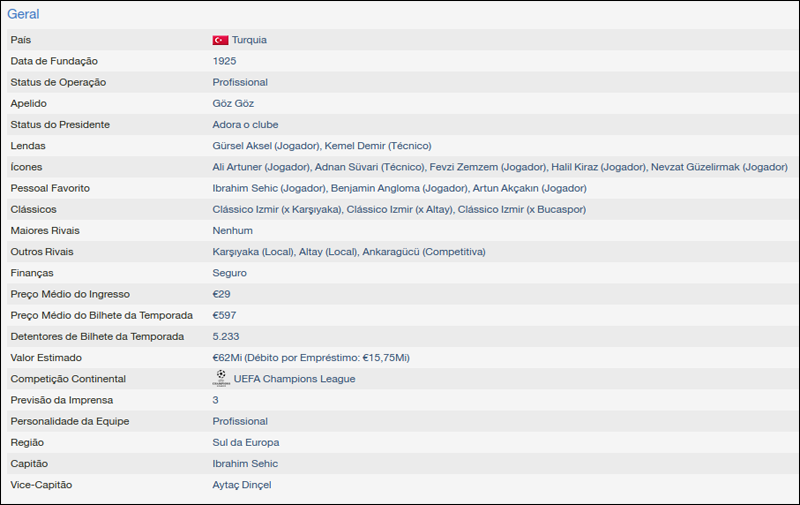Open Nevzat Güzelirmak player link
This screenshot has height=505, width=800.
coord(719,167)
